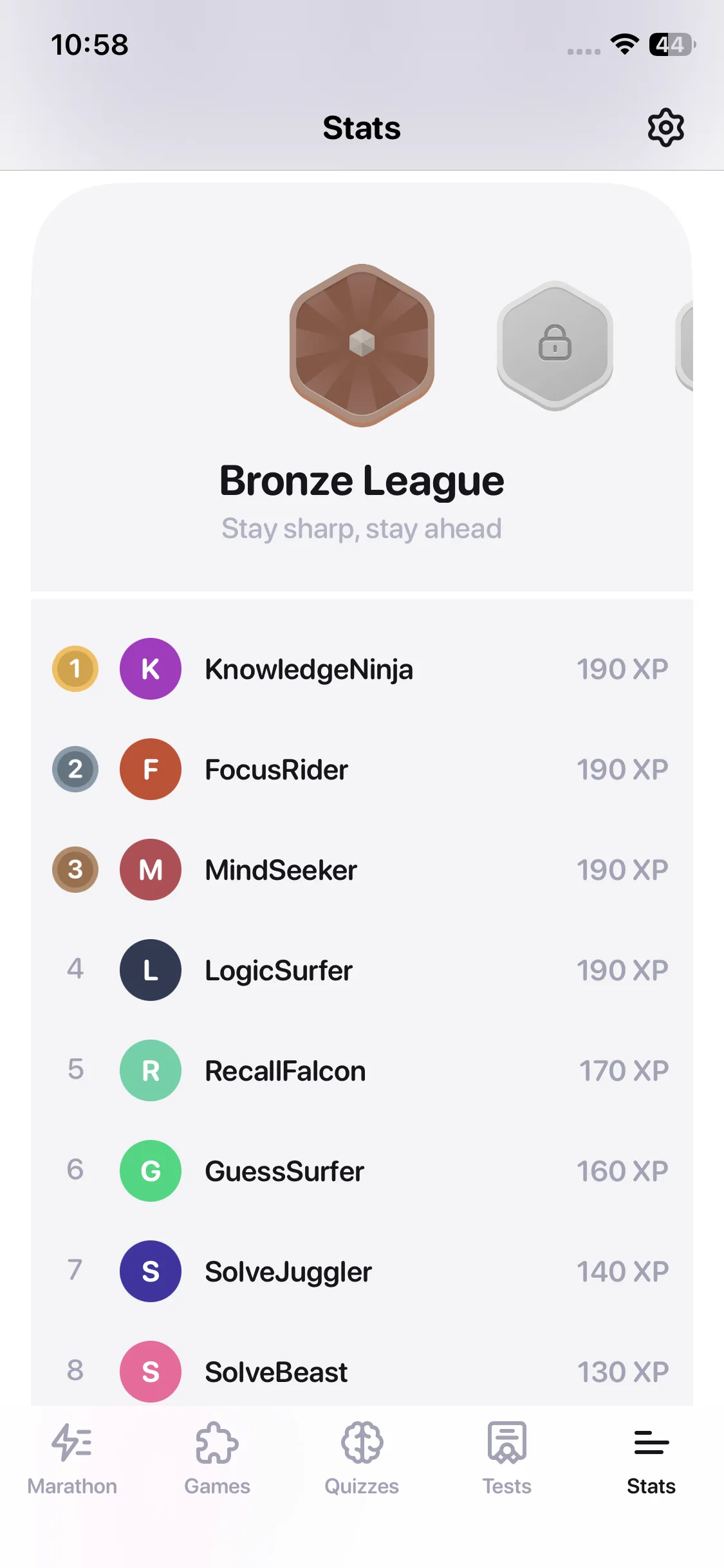The image size is (724, 1568).
Task: Select the Stats tab
Action: 651,1459
